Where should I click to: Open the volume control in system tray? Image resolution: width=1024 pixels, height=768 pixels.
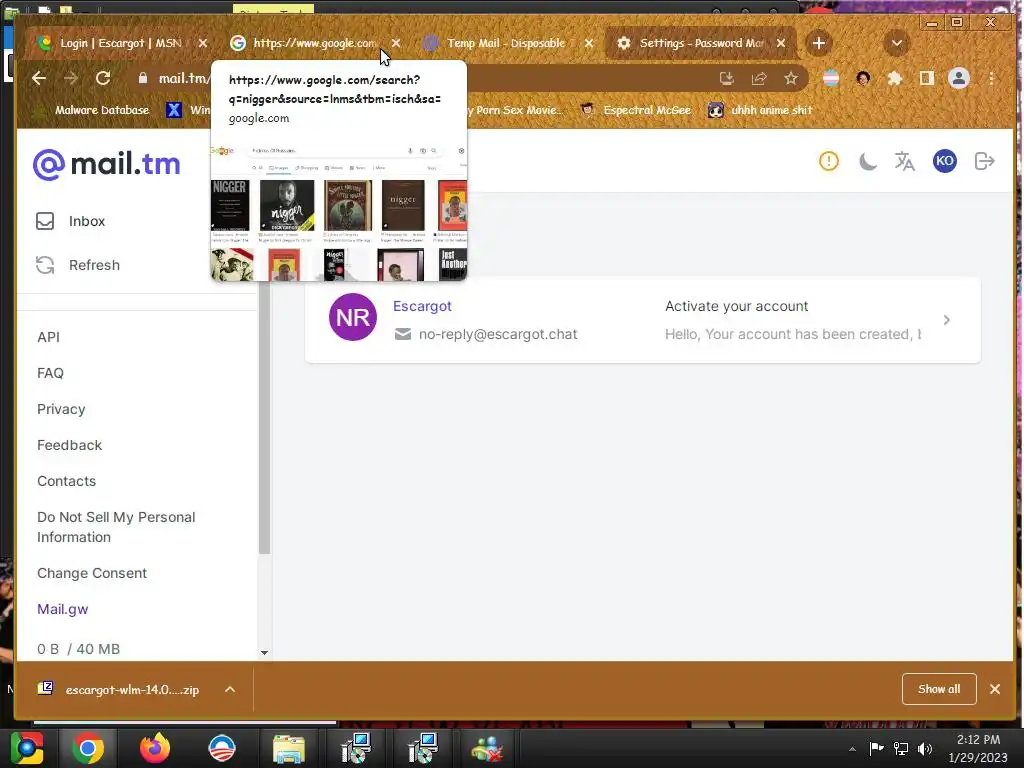tap(925, 748)
